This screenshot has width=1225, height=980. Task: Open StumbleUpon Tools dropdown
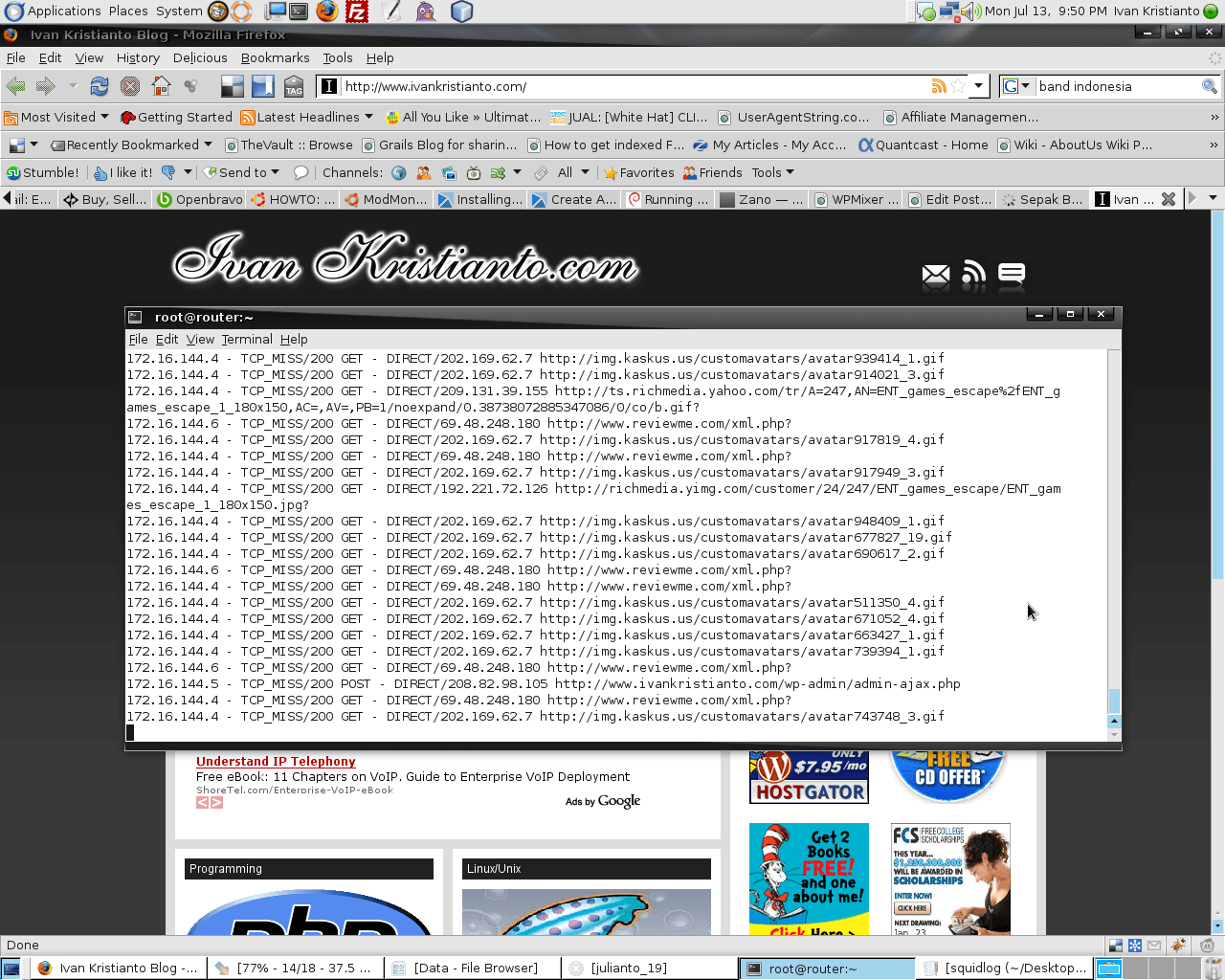click(x=772, y=172)
